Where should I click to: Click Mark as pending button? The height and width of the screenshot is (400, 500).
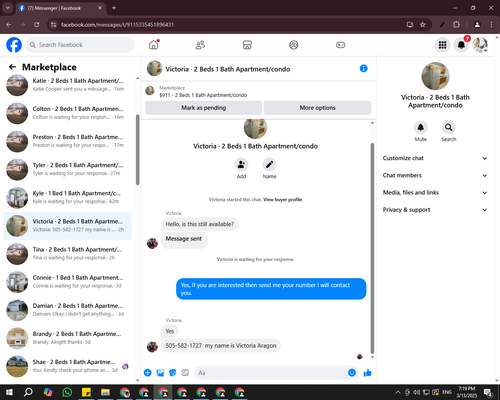pyautogui.click(x=204, y=108)
